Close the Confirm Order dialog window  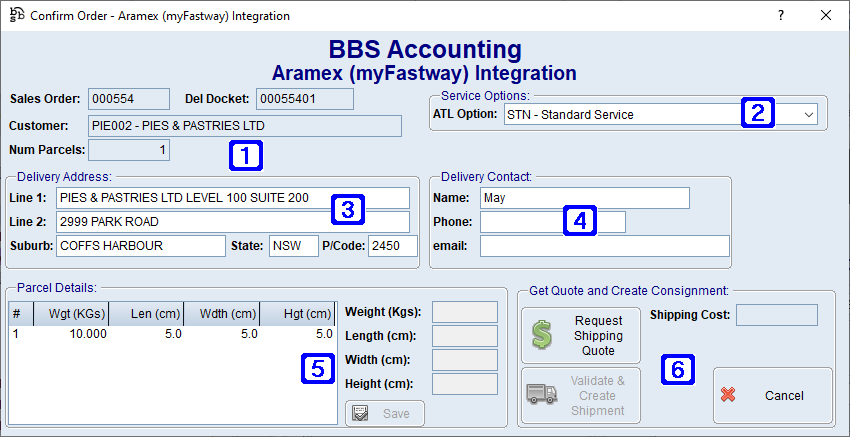(826, 15)
